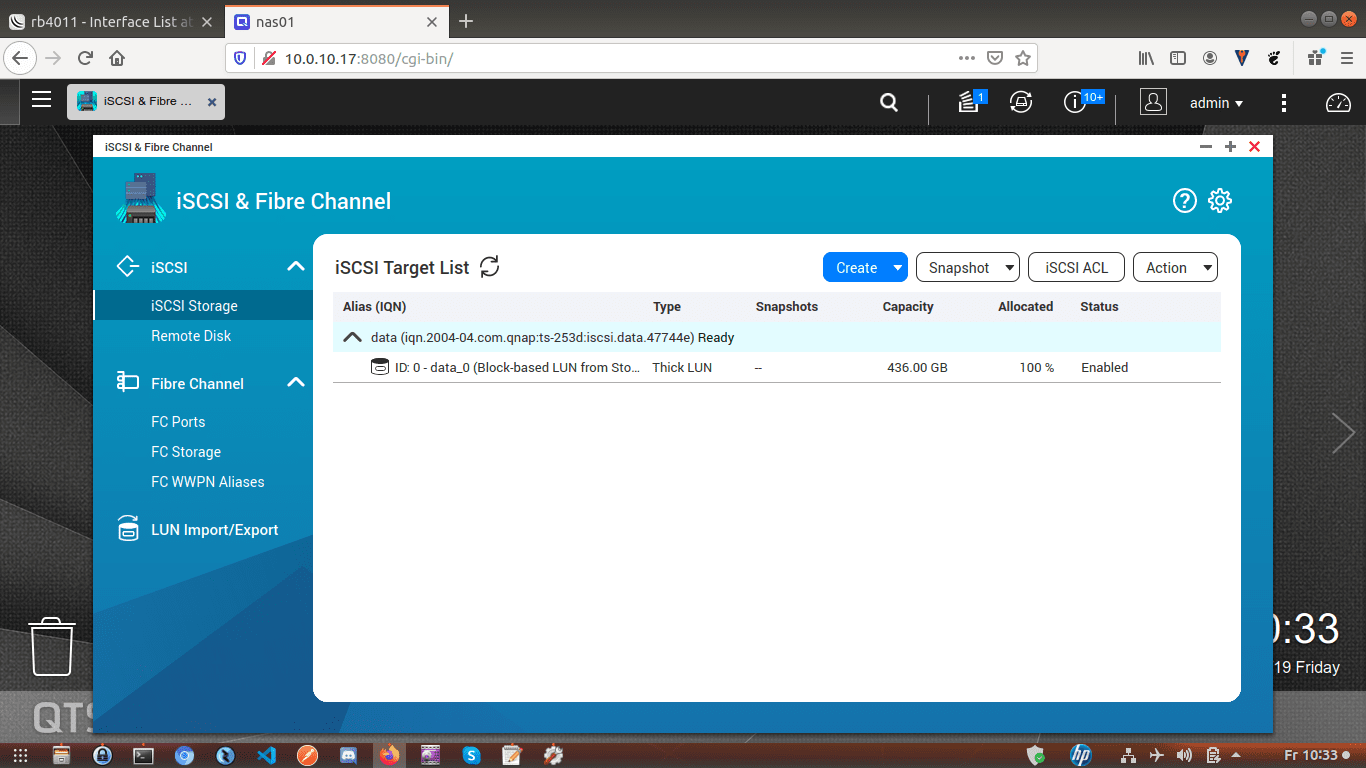
Task: Go to next QTS desktop page arrow
Action: coord(1343,433)
